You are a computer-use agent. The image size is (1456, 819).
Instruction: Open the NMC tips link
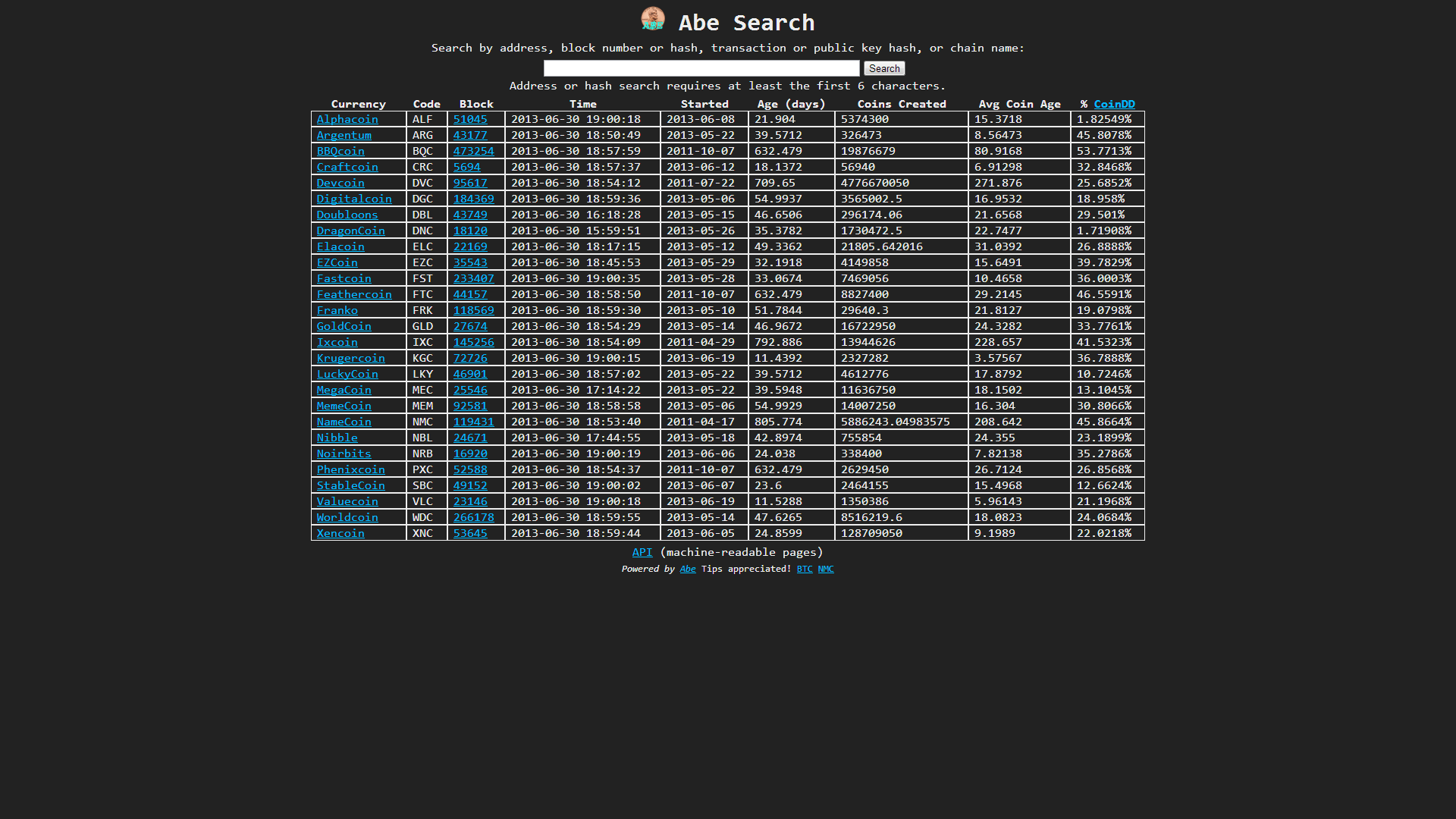[825, 569]
